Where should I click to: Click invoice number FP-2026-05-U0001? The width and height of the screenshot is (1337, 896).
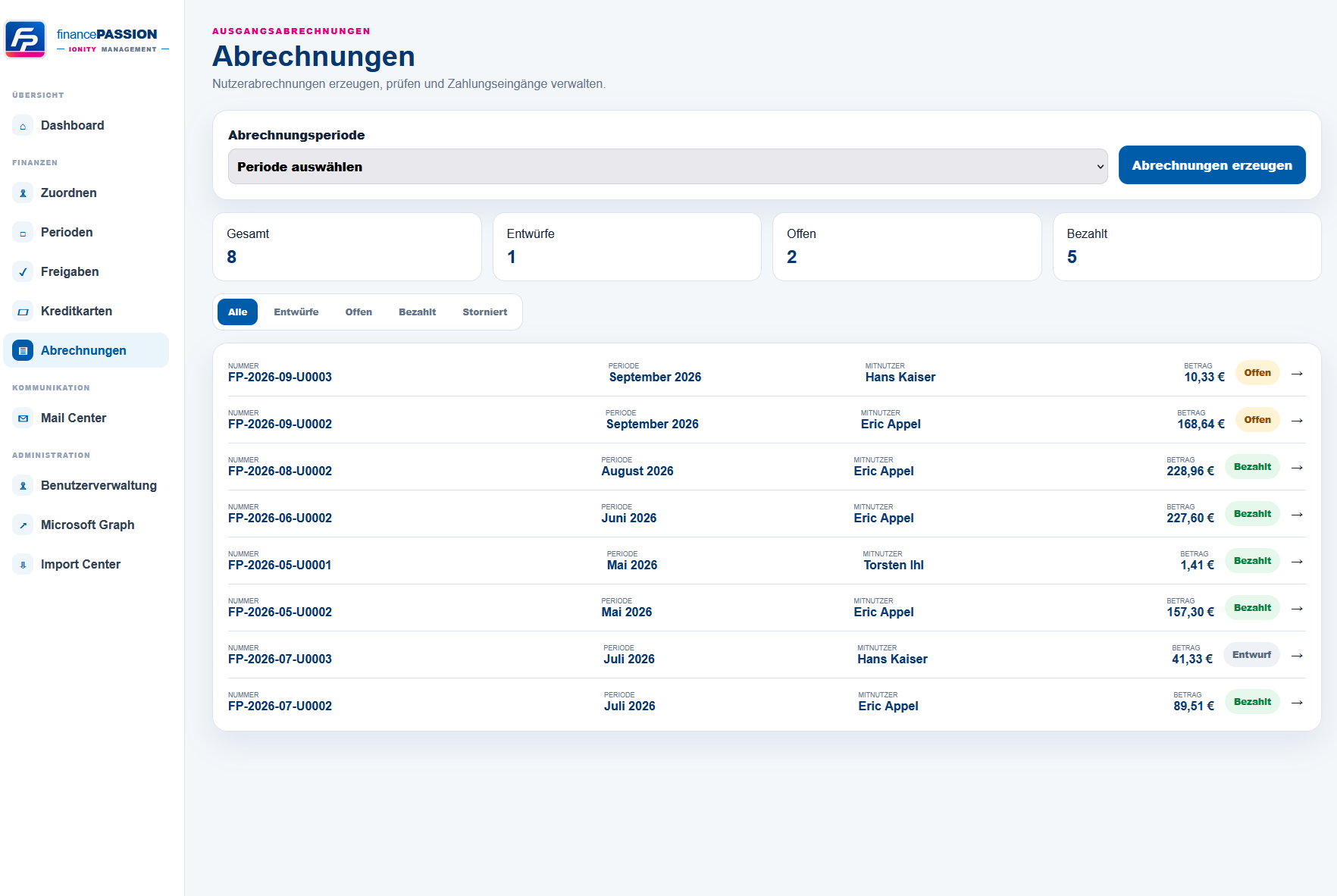(280, 565)
